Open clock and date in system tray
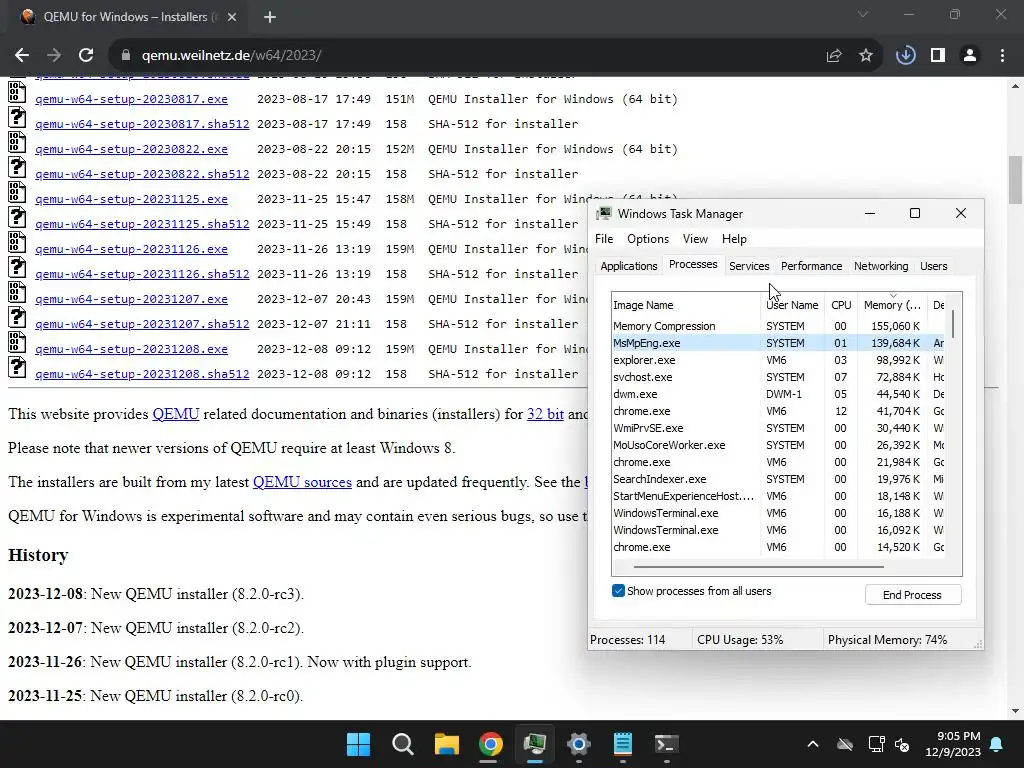The height and width of the screenshot is (768, 1024). (953, 744)
